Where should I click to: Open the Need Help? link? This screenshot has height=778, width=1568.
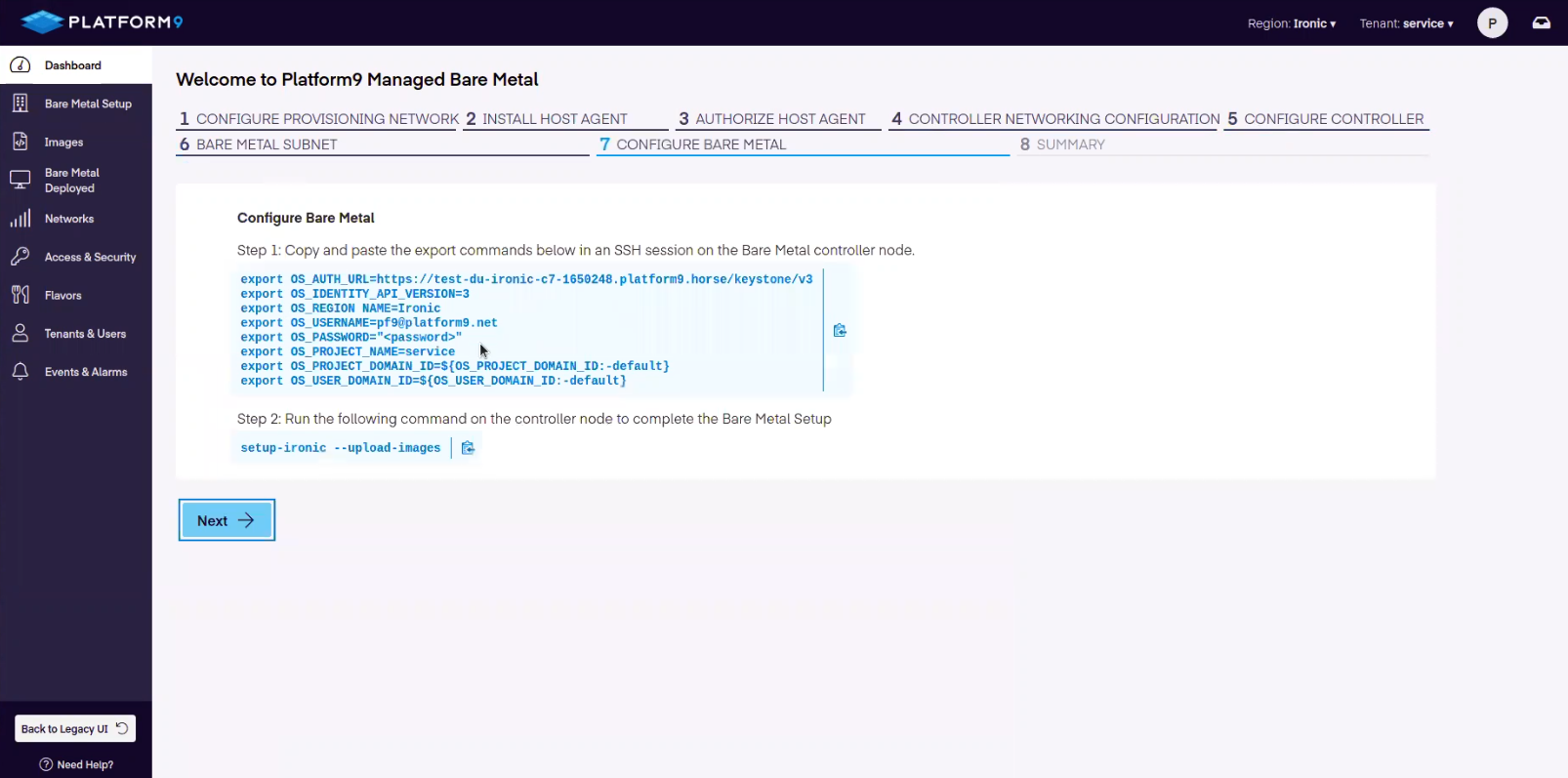[x=76, y=764]
